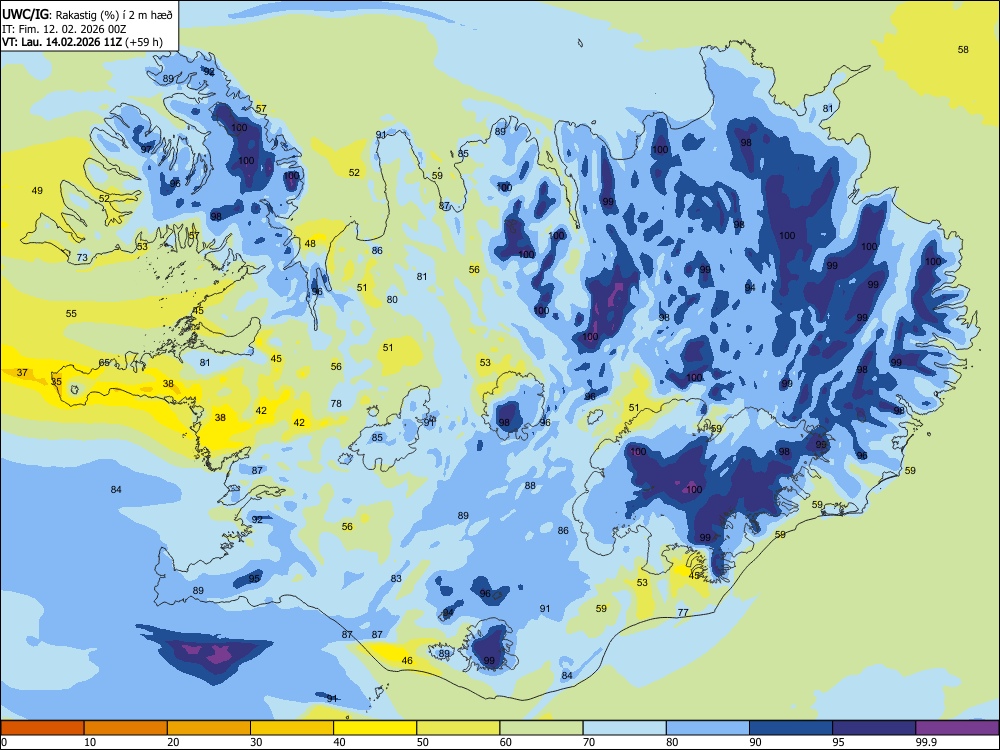Click the map value '97' in the Westfjords
The height and width of the screenshot is (750, 1000).
coord(147,149)
